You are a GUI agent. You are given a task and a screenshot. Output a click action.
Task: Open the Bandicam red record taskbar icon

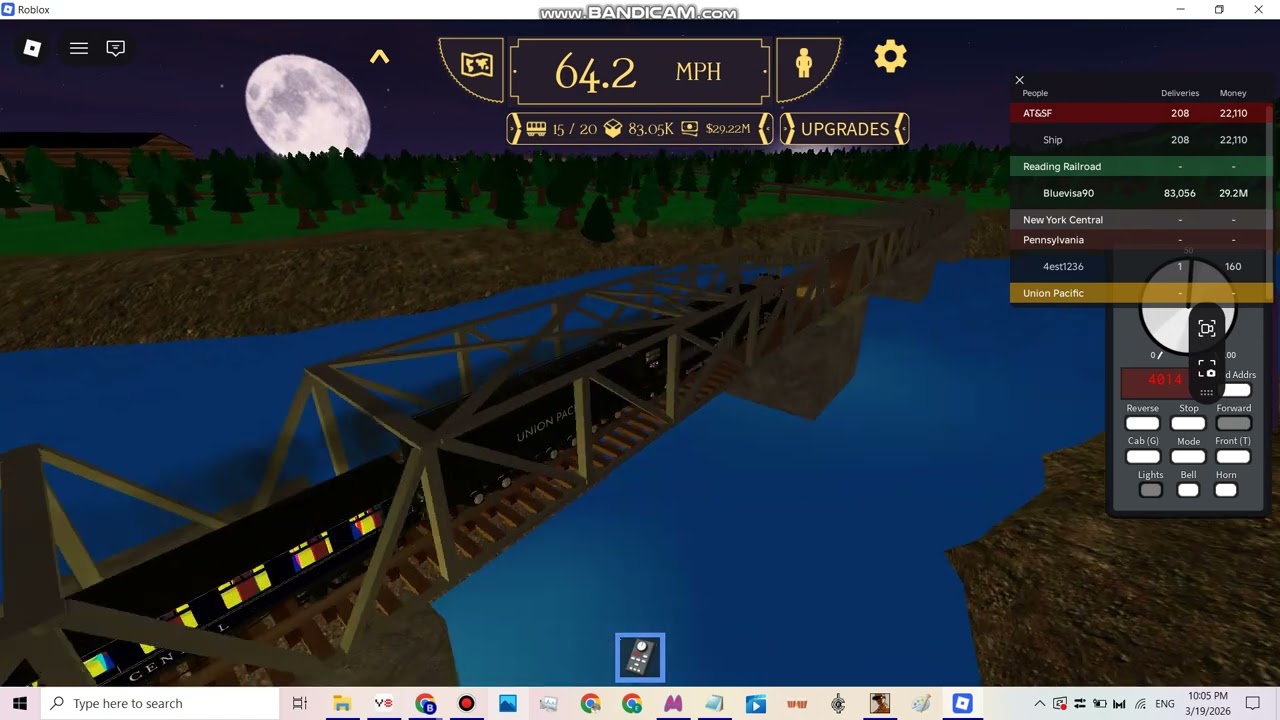(466, 703)
